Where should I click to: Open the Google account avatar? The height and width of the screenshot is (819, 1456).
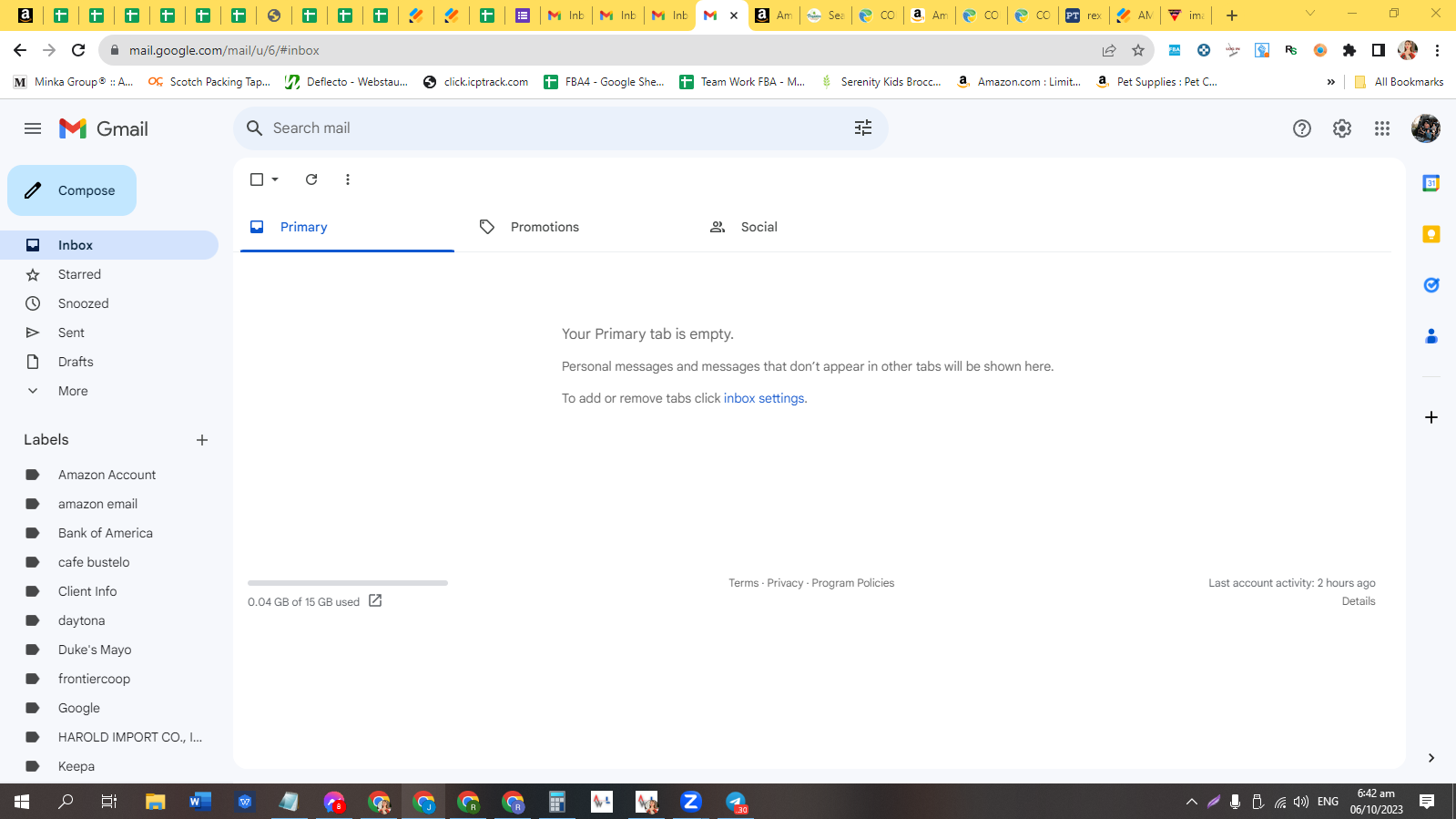pyautogui.click(x=1426, y=128)
